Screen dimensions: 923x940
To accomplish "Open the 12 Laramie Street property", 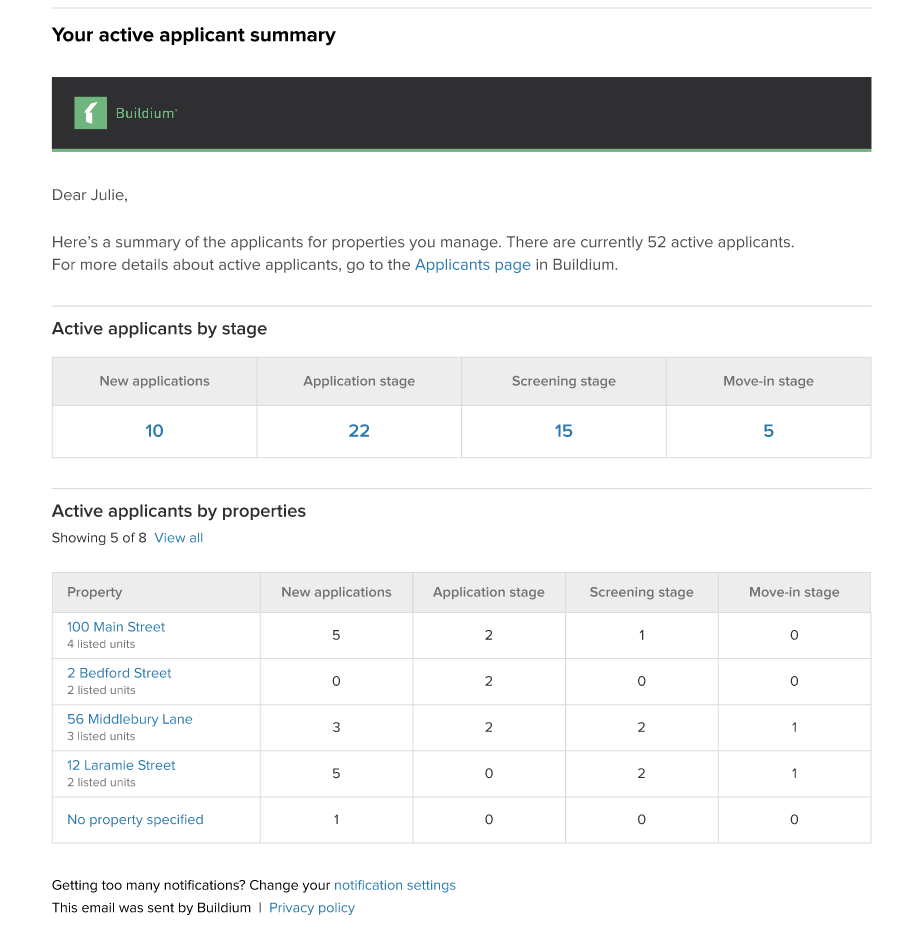I will click(121, 765).
